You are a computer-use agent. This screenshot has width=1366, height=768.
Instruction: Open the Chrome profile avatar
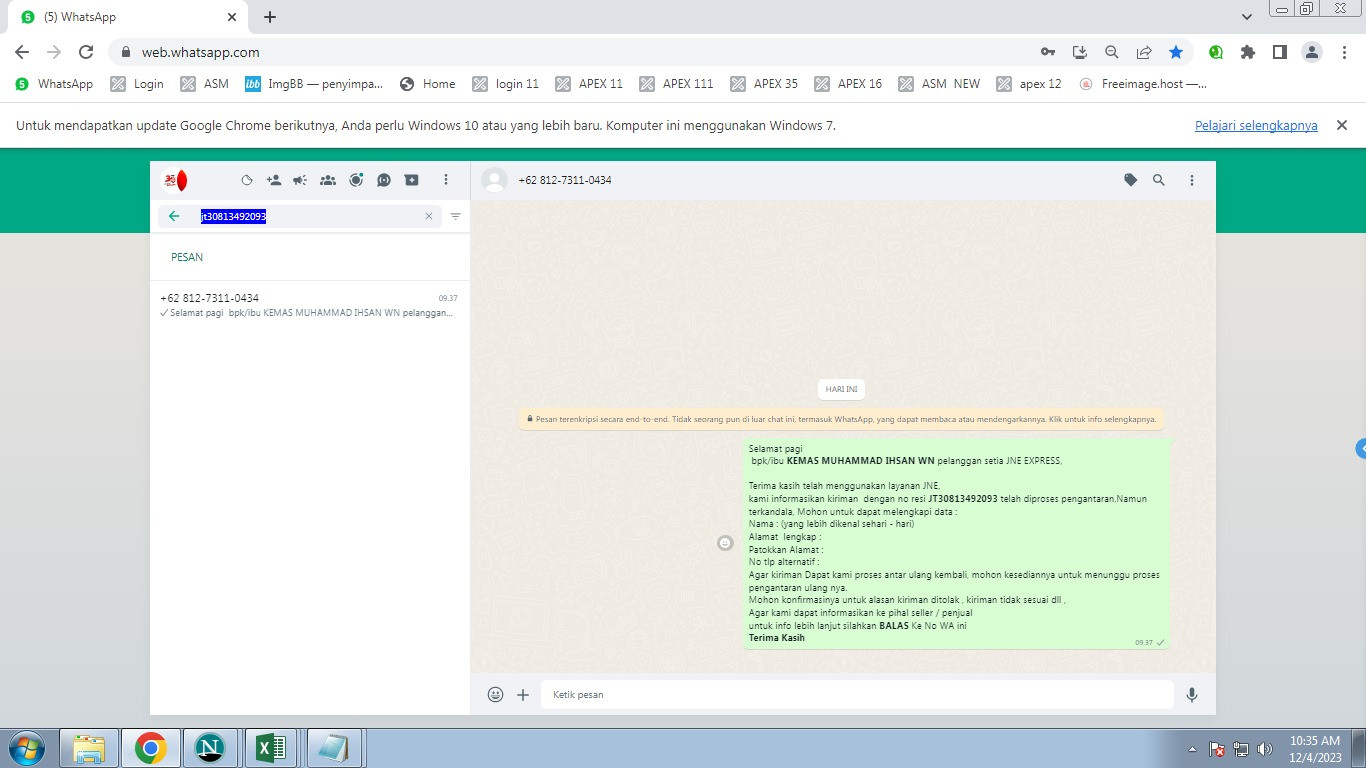1312,52
